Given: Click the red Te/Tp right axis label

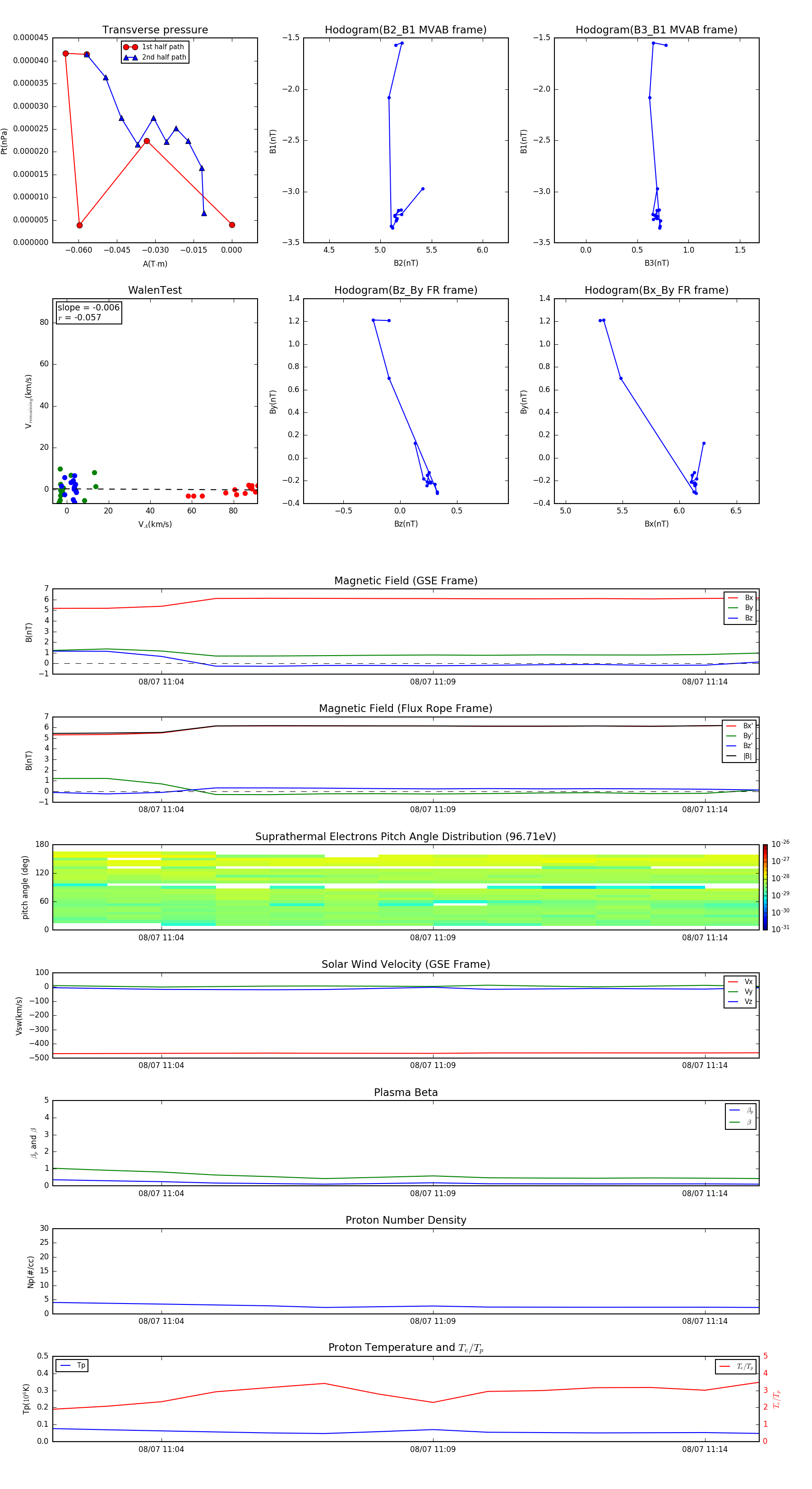Looking at the screenshot, I should click(776, 1399).
